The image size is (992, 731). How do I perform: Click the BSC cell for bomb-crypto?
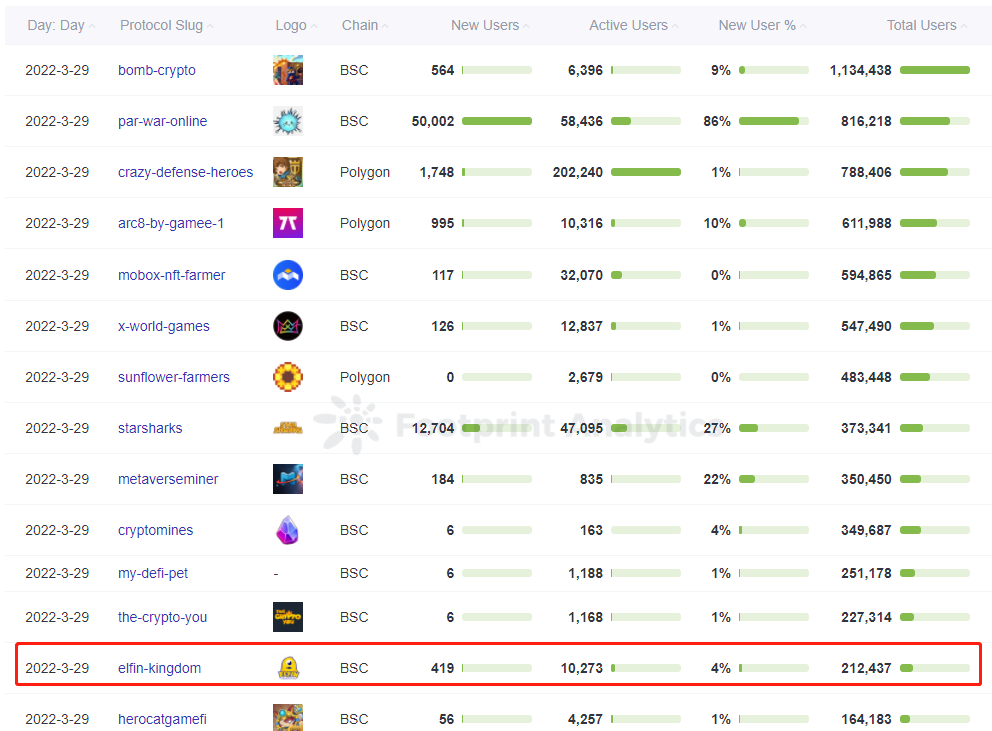354,70
